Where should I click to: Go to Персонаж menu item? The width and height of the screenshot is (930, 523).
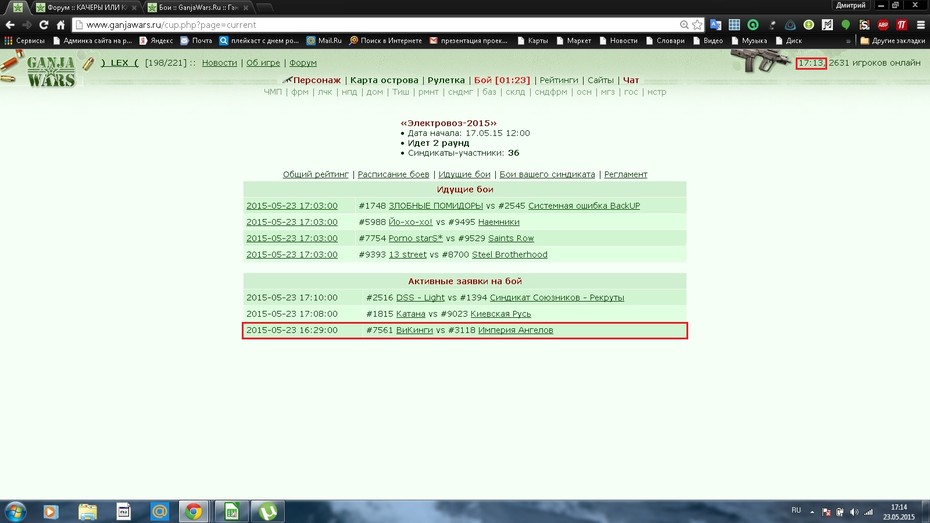coord(317,80)
